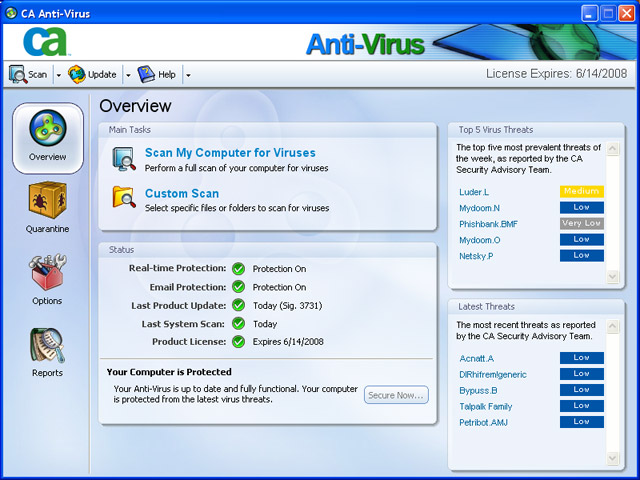
Task: Open the Acnatt.A threat link
Action: coord(476,358)
